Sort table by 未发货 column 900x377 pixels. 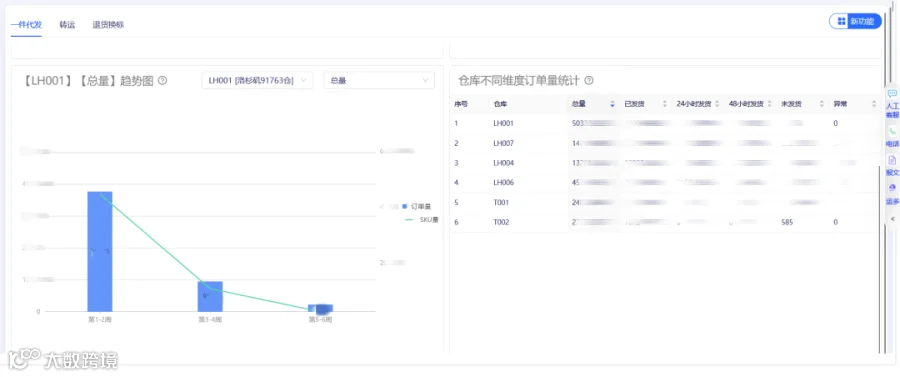[x=821, y=104]
